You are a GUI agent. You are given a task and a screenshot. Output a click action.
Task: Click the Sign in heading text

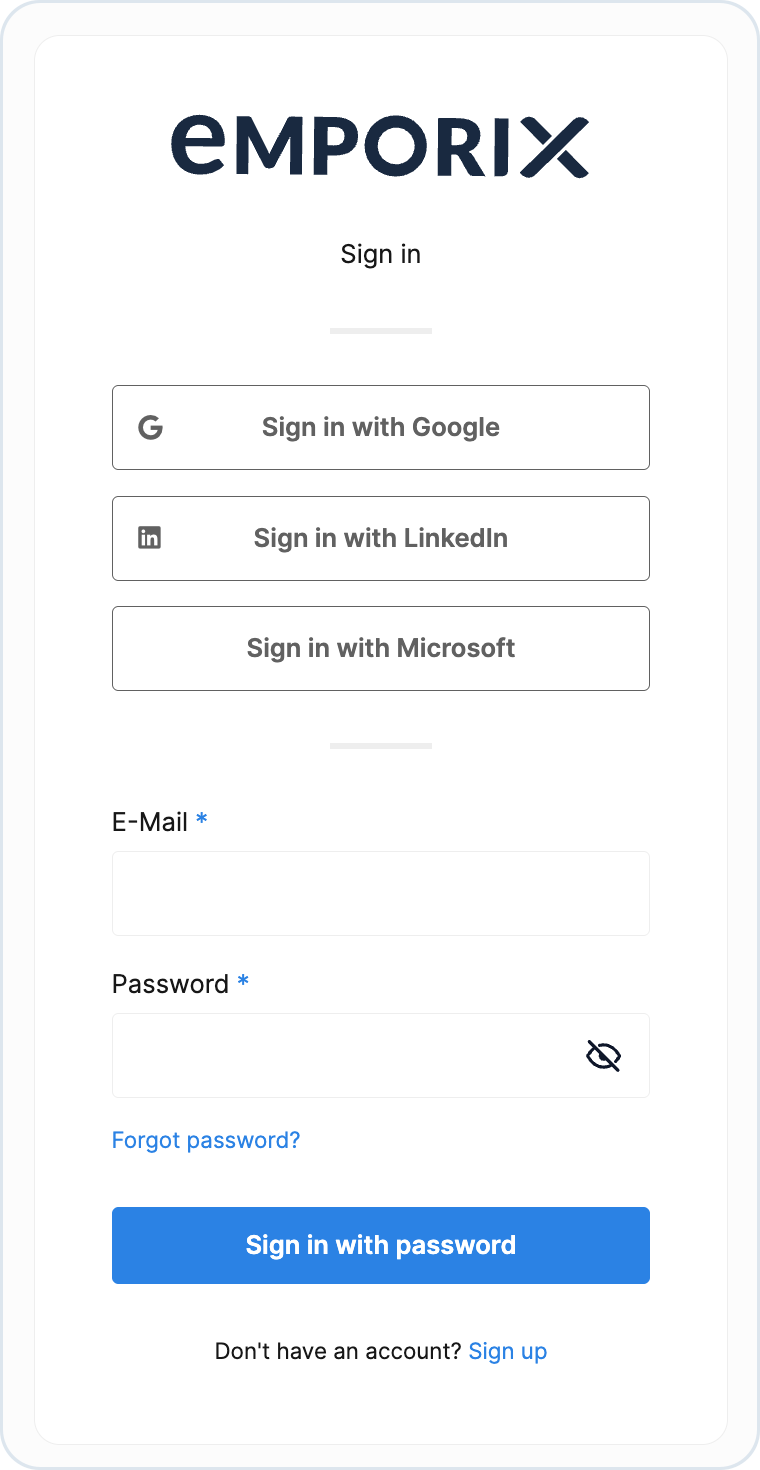(x=380, y=254)
